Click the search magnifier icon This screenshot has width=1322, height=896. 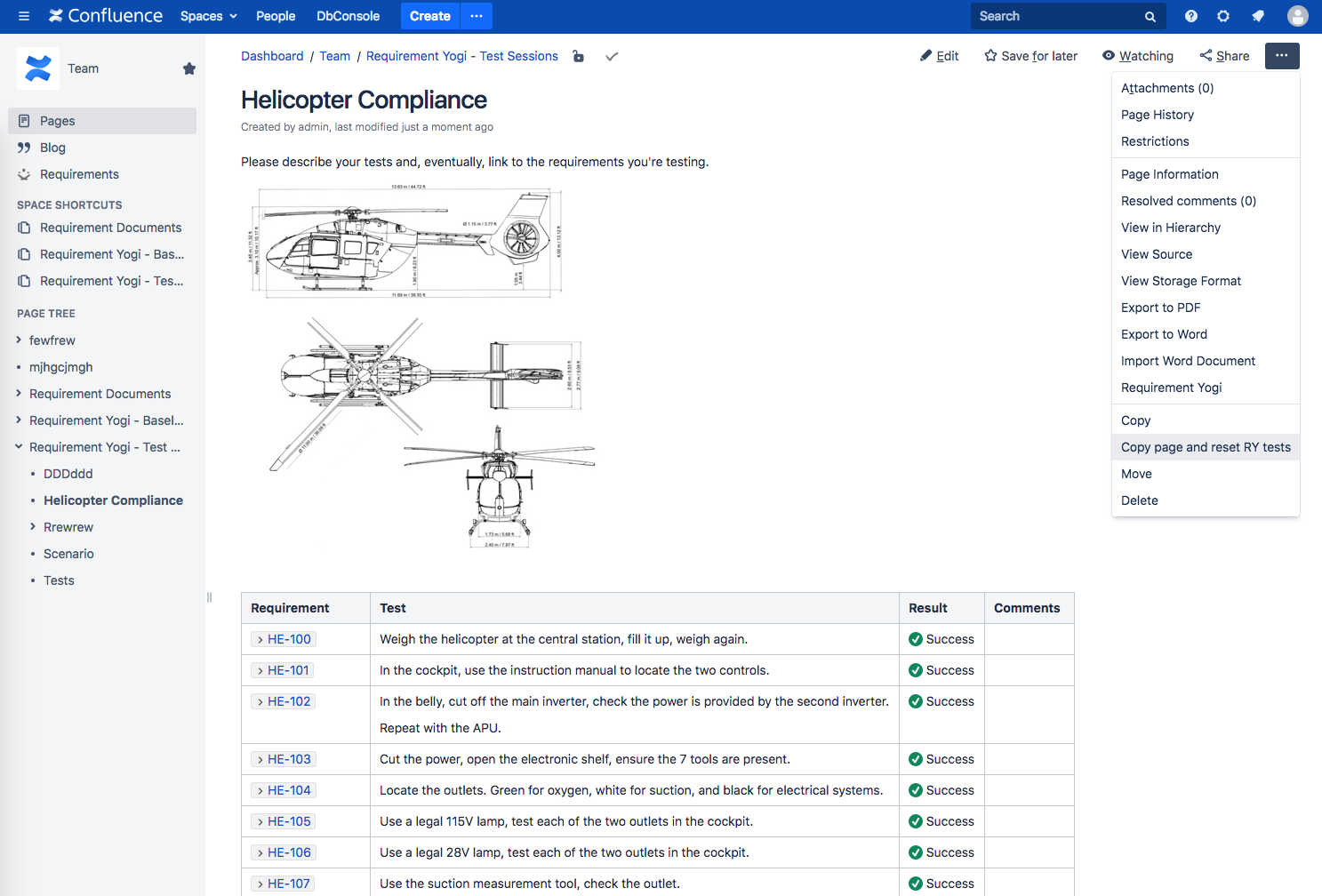point(1150,17)
